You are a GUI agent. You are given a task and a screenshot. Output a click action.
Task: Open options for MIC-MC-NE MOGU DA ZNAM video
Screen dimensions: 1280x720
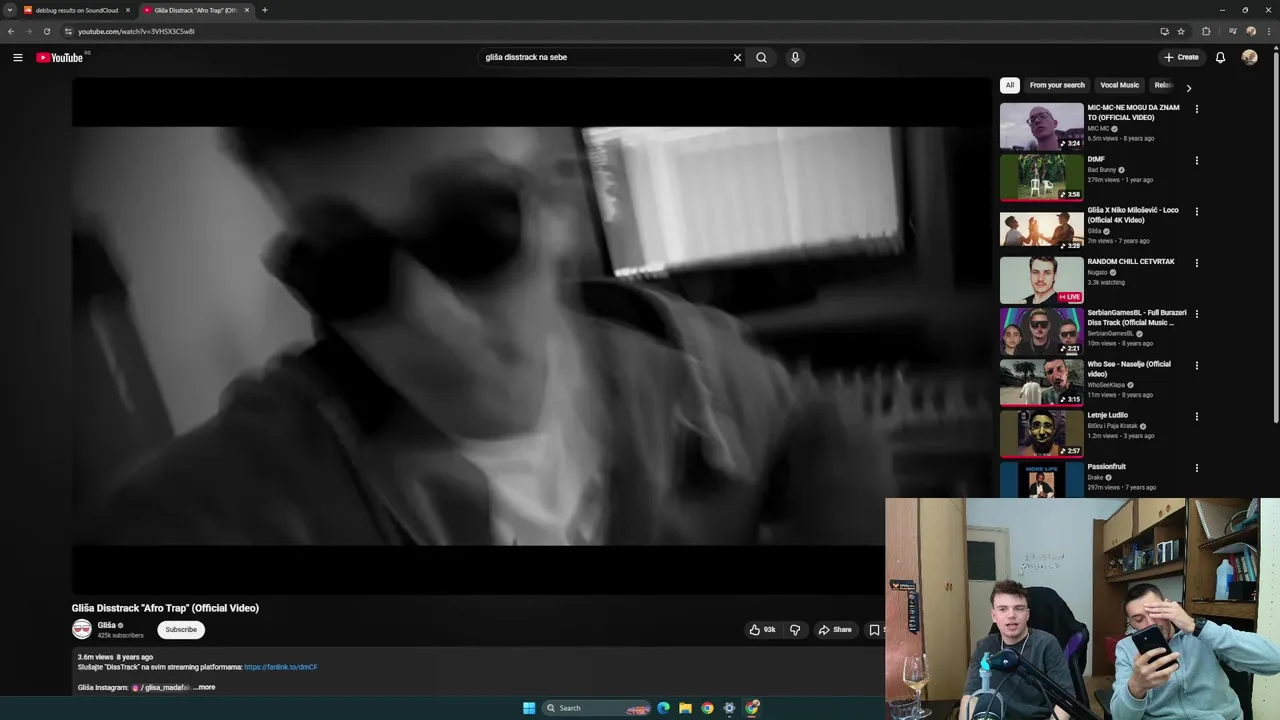coord(1196,109)
